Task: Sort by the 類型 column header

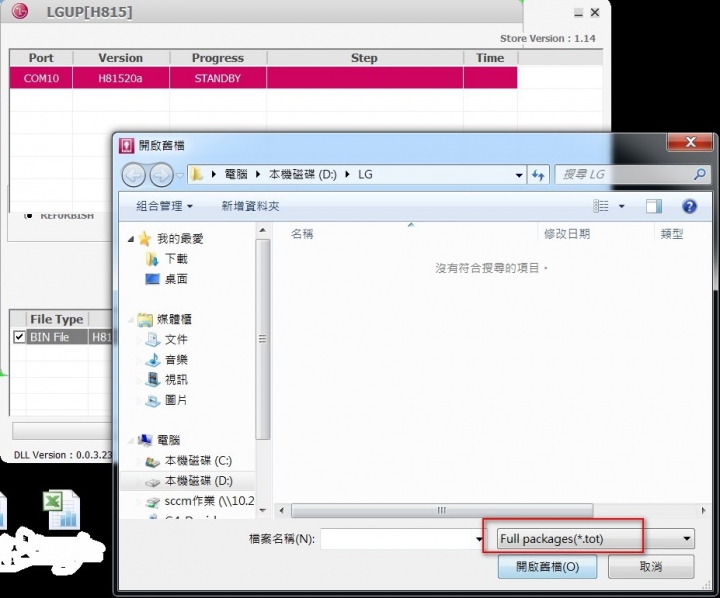Action: (672, 234)
